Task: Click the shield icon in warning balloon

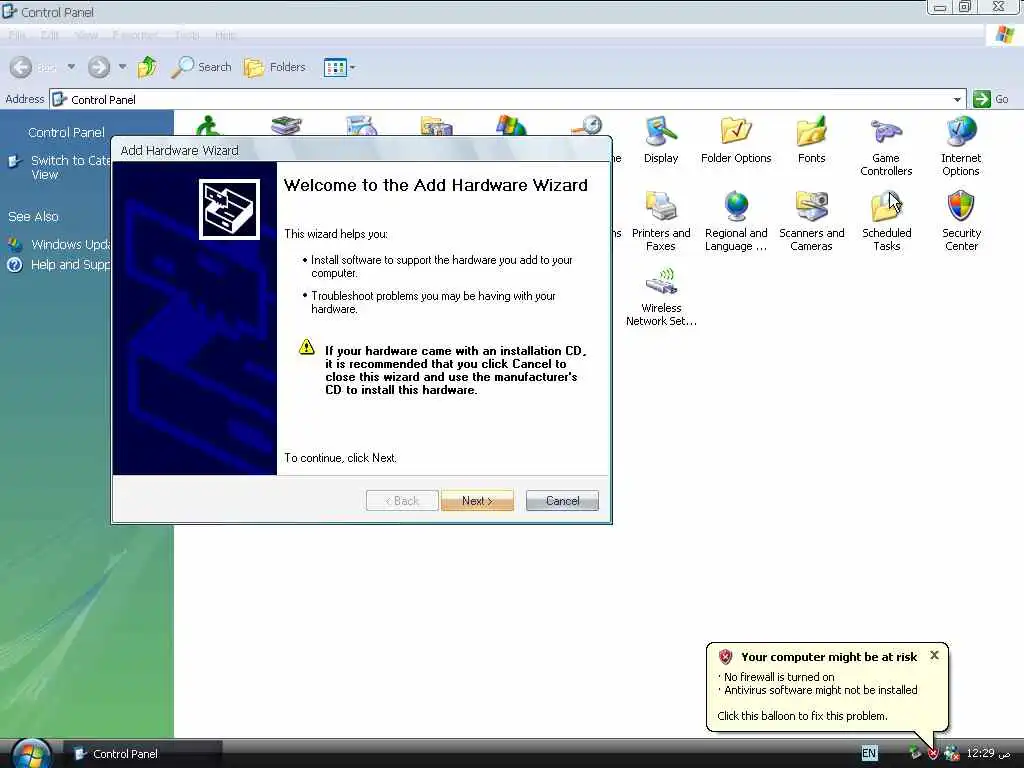Action: pos(725,657)
